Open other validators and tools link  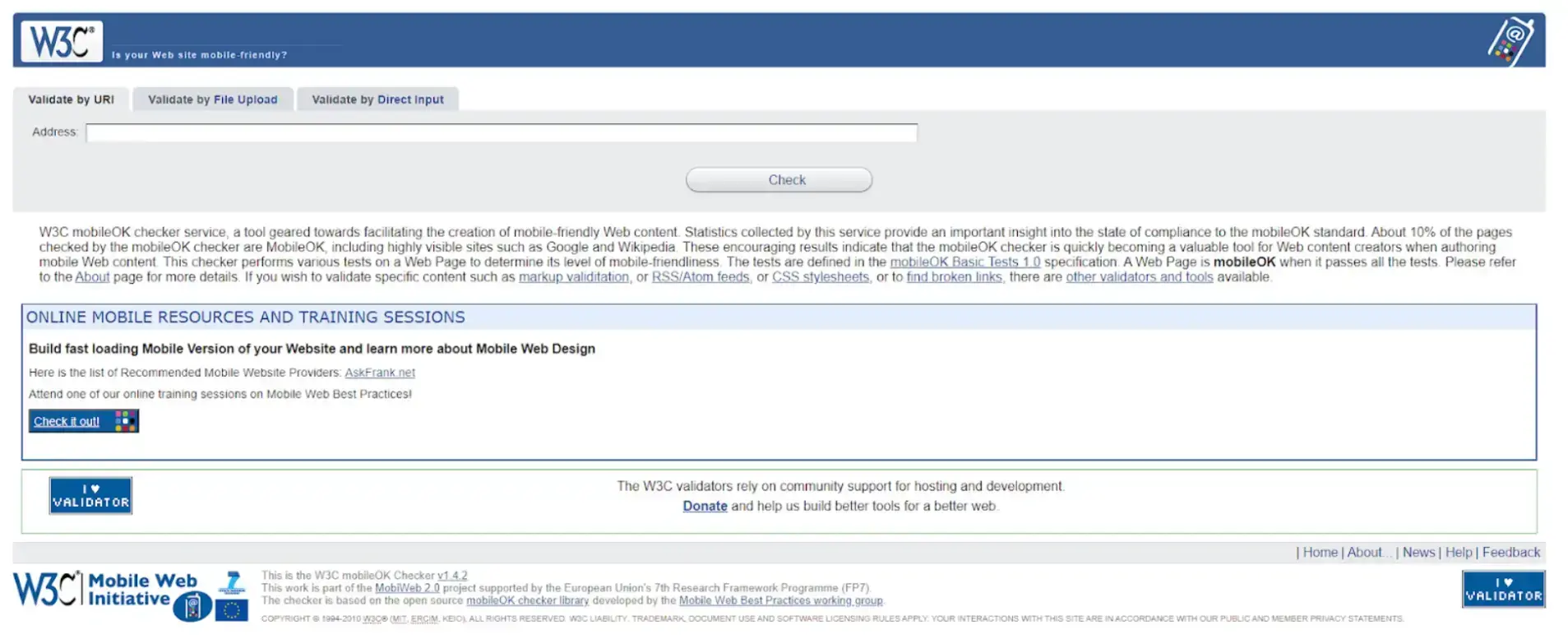click(1140, 277)
